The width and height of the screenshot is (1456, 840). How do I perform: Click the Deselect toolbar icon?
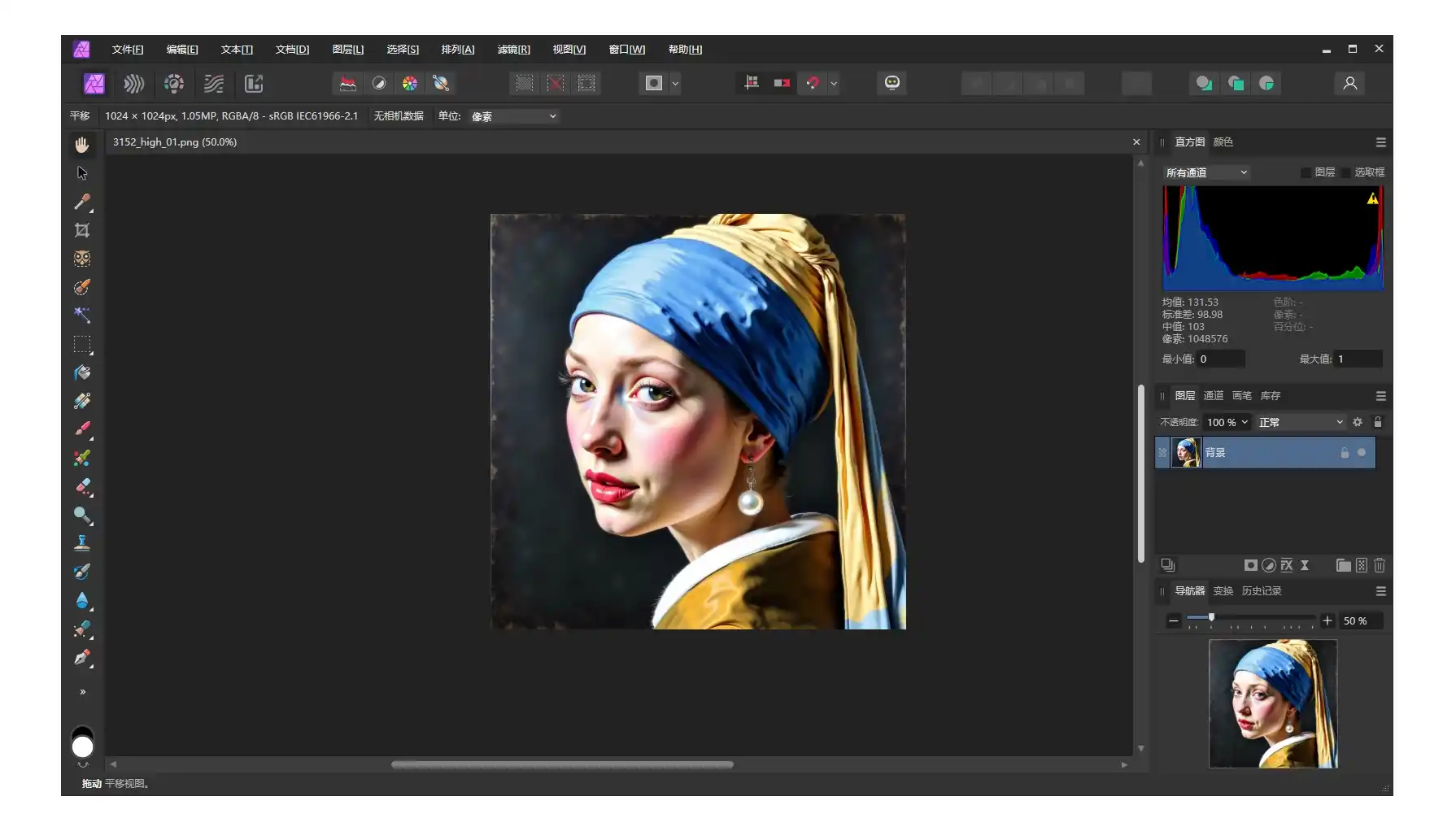coord(556,83)
